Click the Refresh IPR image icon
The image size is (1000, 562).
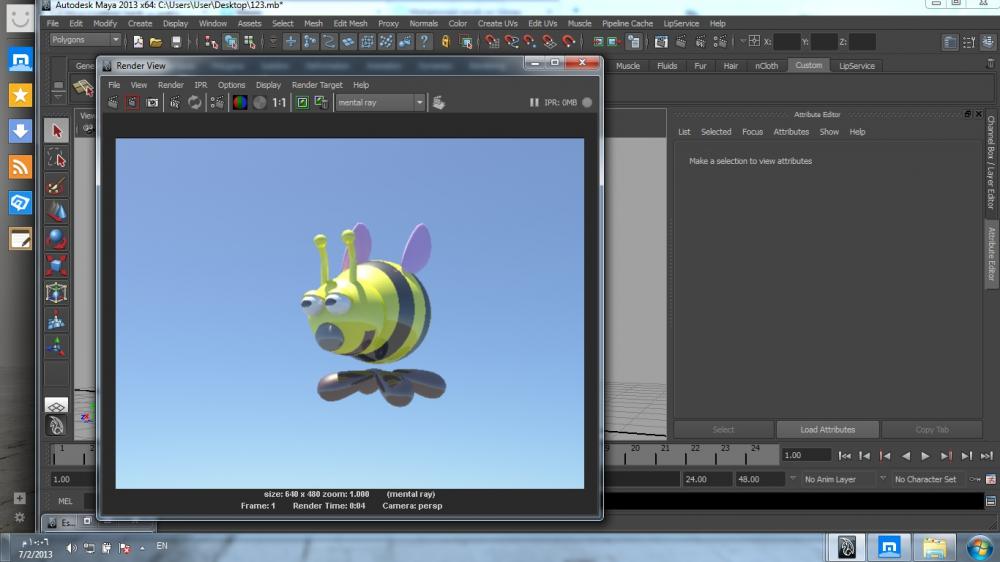tap(194, 102)
